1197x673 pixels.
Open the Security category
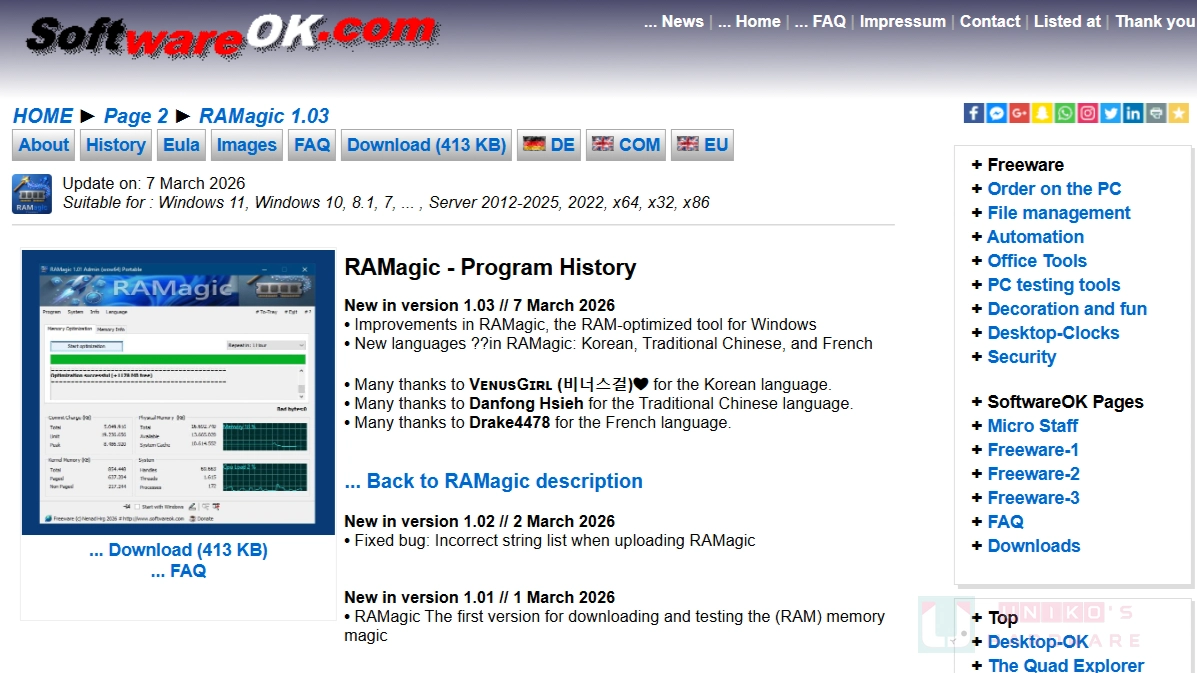click(1021, 357)
